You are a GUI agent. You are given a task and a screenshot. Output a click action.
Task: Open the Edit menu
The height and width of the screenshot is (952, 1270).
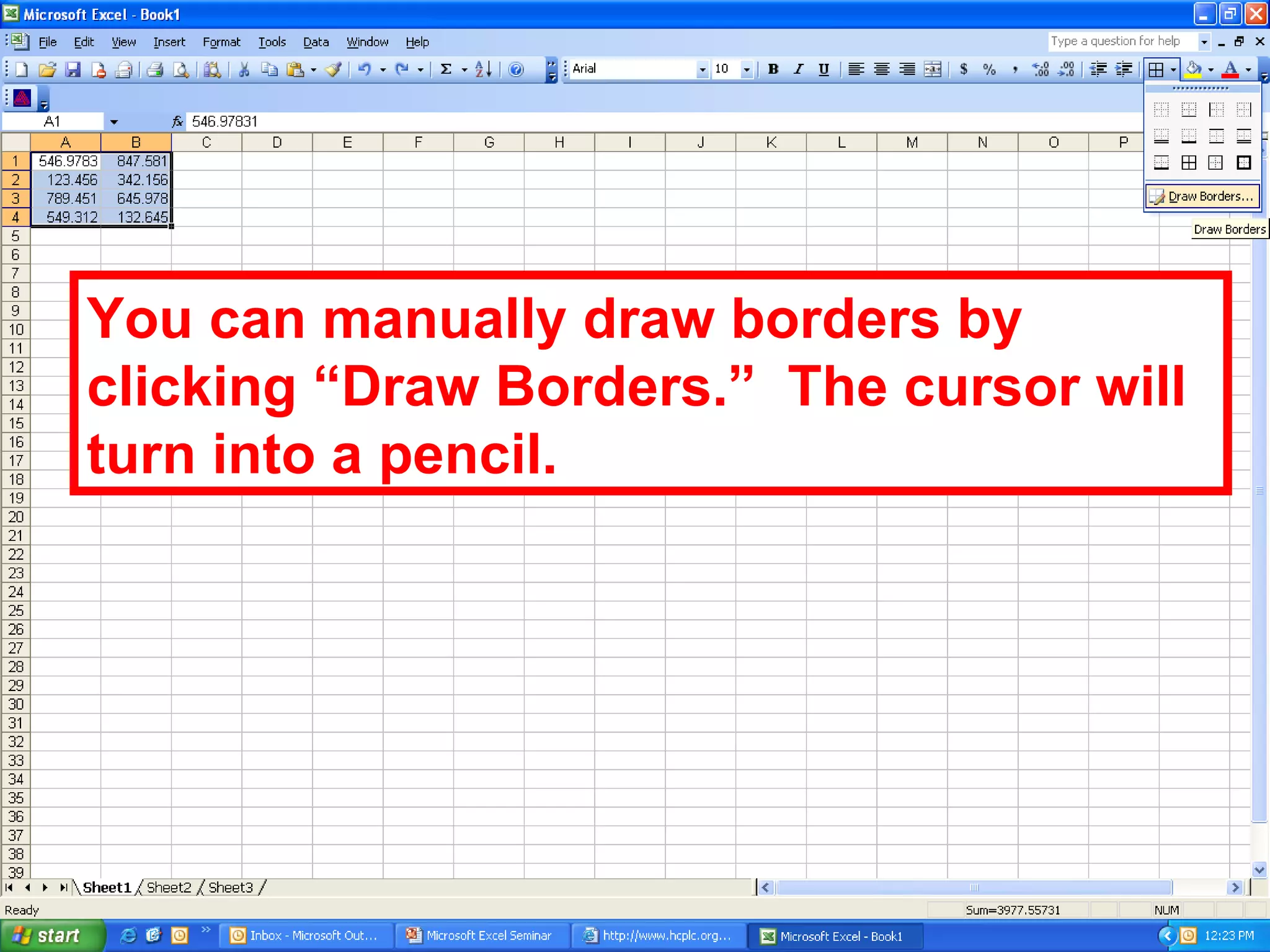coord(84,42)
